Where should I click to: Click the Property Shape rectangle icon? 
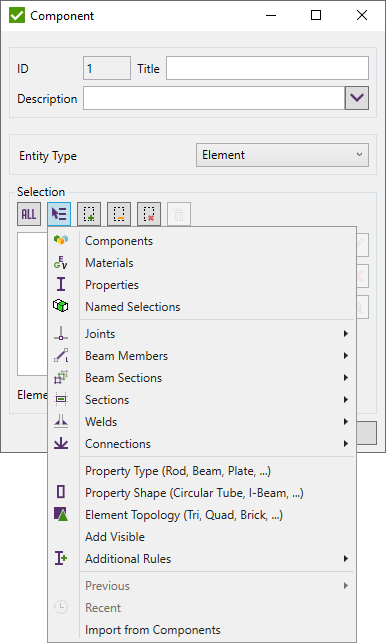61,492
